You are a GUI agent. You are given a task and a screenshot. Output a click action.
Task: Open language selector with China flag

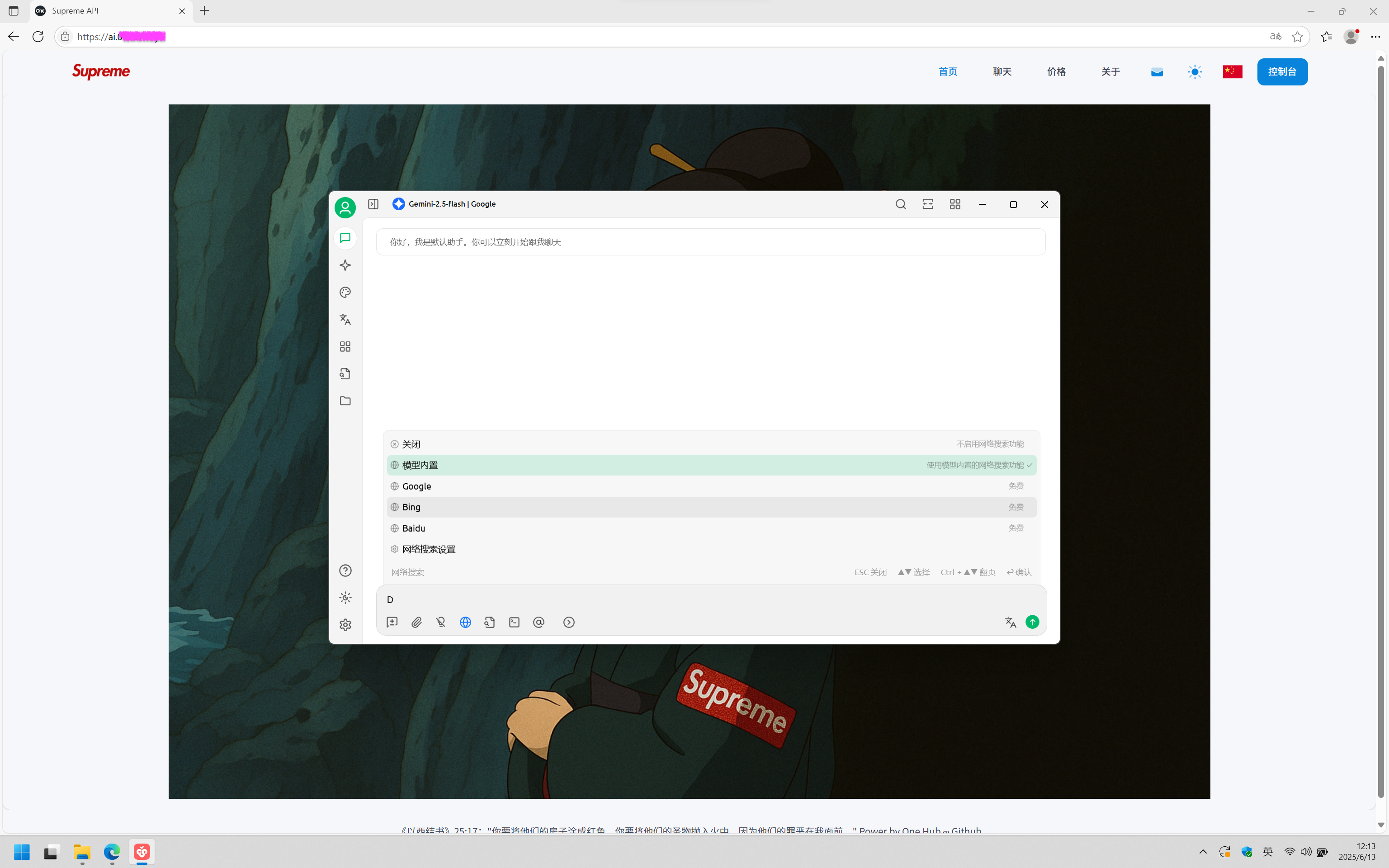[x=1232, y=72]
